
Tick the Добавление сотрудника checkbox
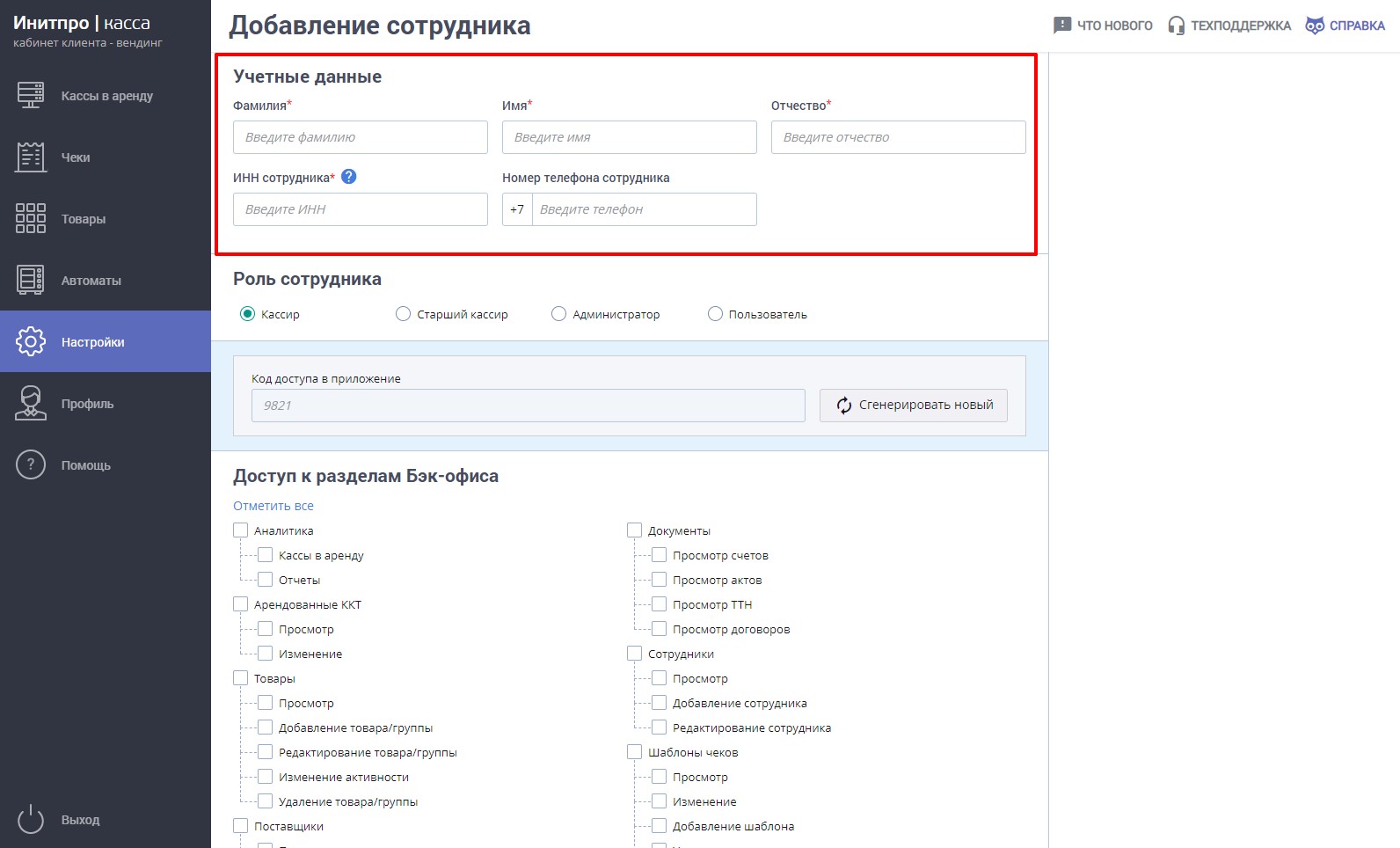coord(659,703)
